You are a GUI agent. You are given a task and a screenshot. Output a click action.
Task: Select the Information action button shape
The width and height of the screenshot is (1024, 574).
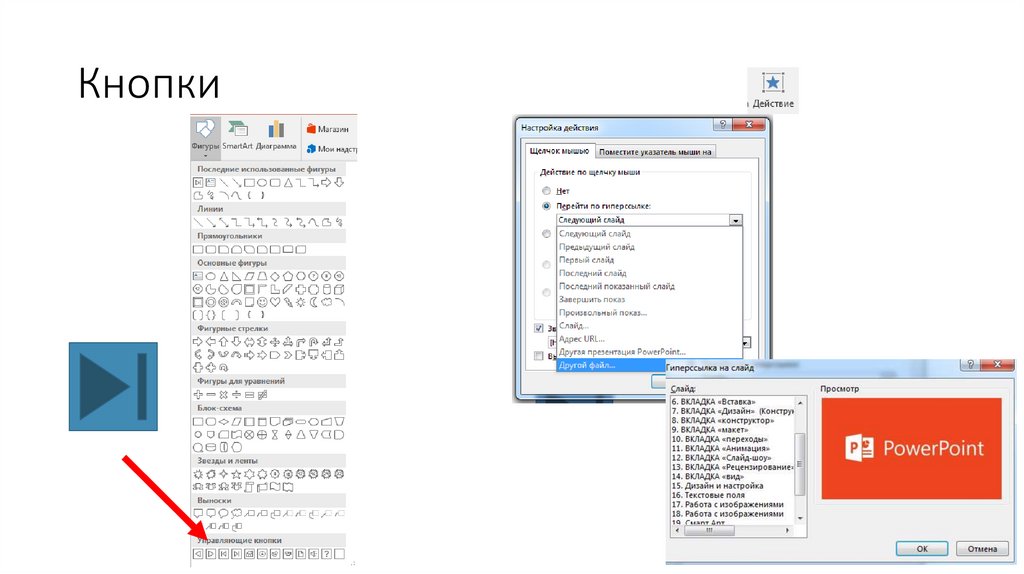262,554
